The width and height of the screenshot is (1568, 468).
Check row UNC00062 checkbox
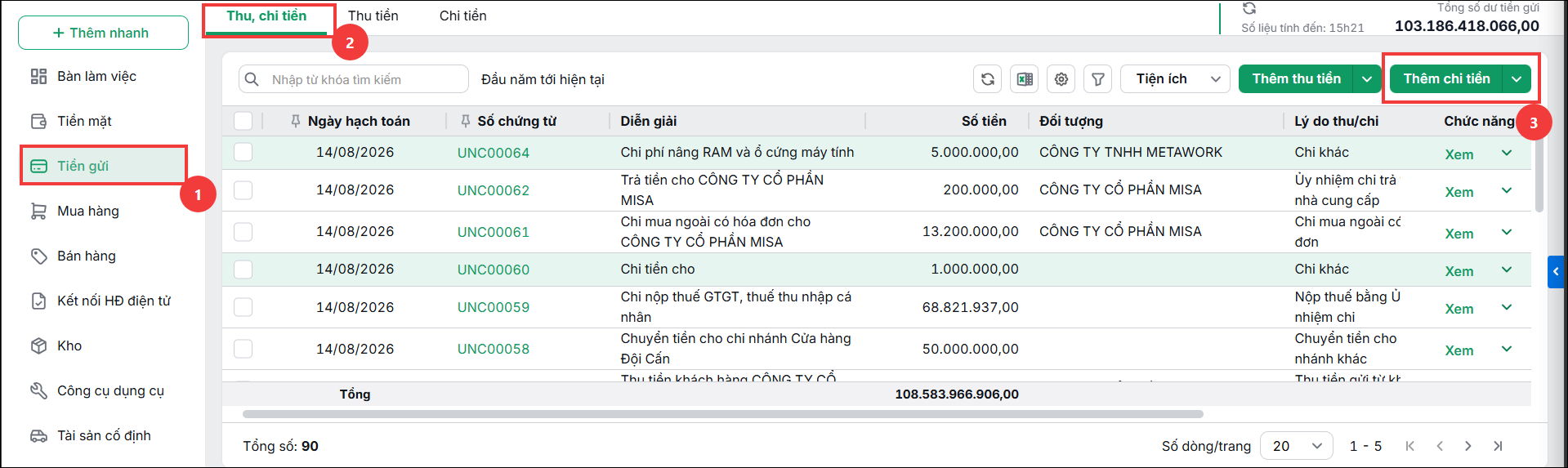tap(243, 190)
